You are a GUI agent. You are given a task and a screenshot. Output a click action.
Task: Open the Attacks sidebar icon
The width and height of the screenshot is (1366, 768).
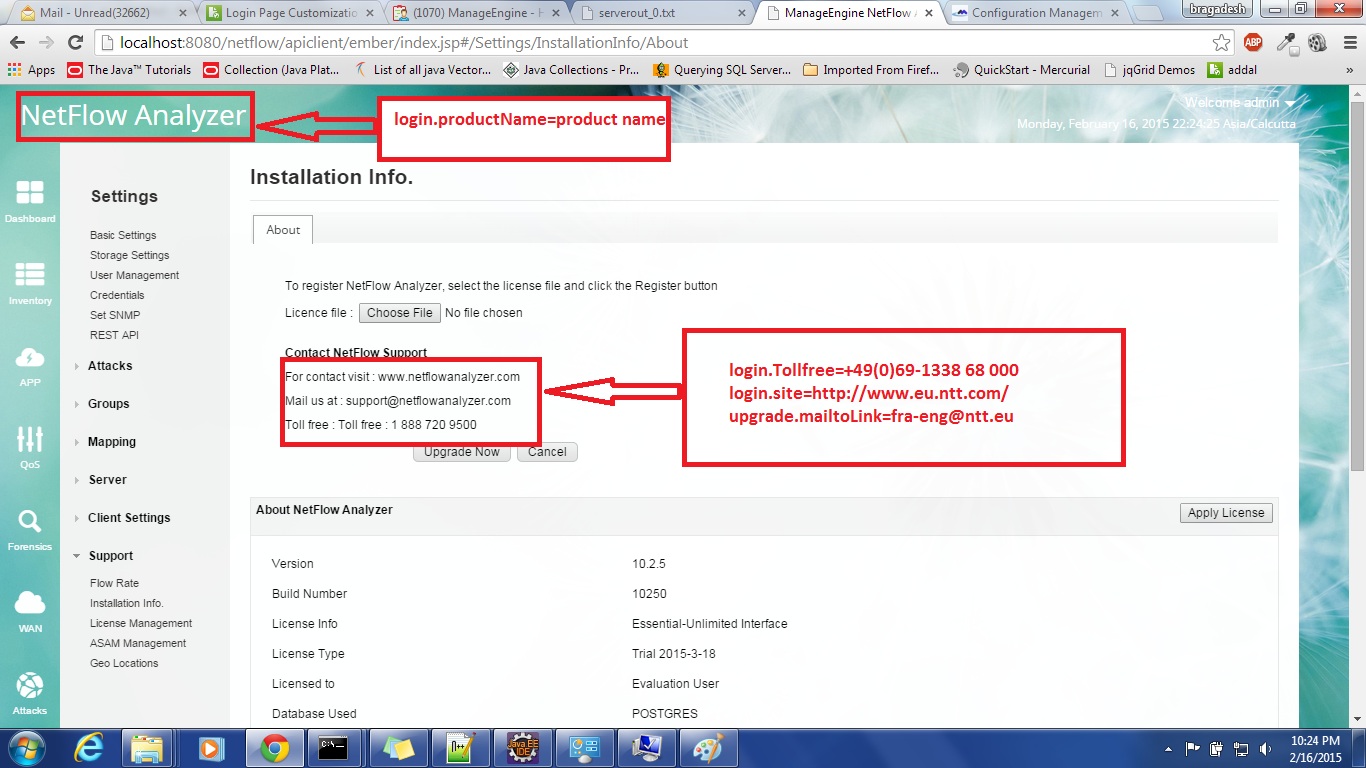tap(30, 687)
